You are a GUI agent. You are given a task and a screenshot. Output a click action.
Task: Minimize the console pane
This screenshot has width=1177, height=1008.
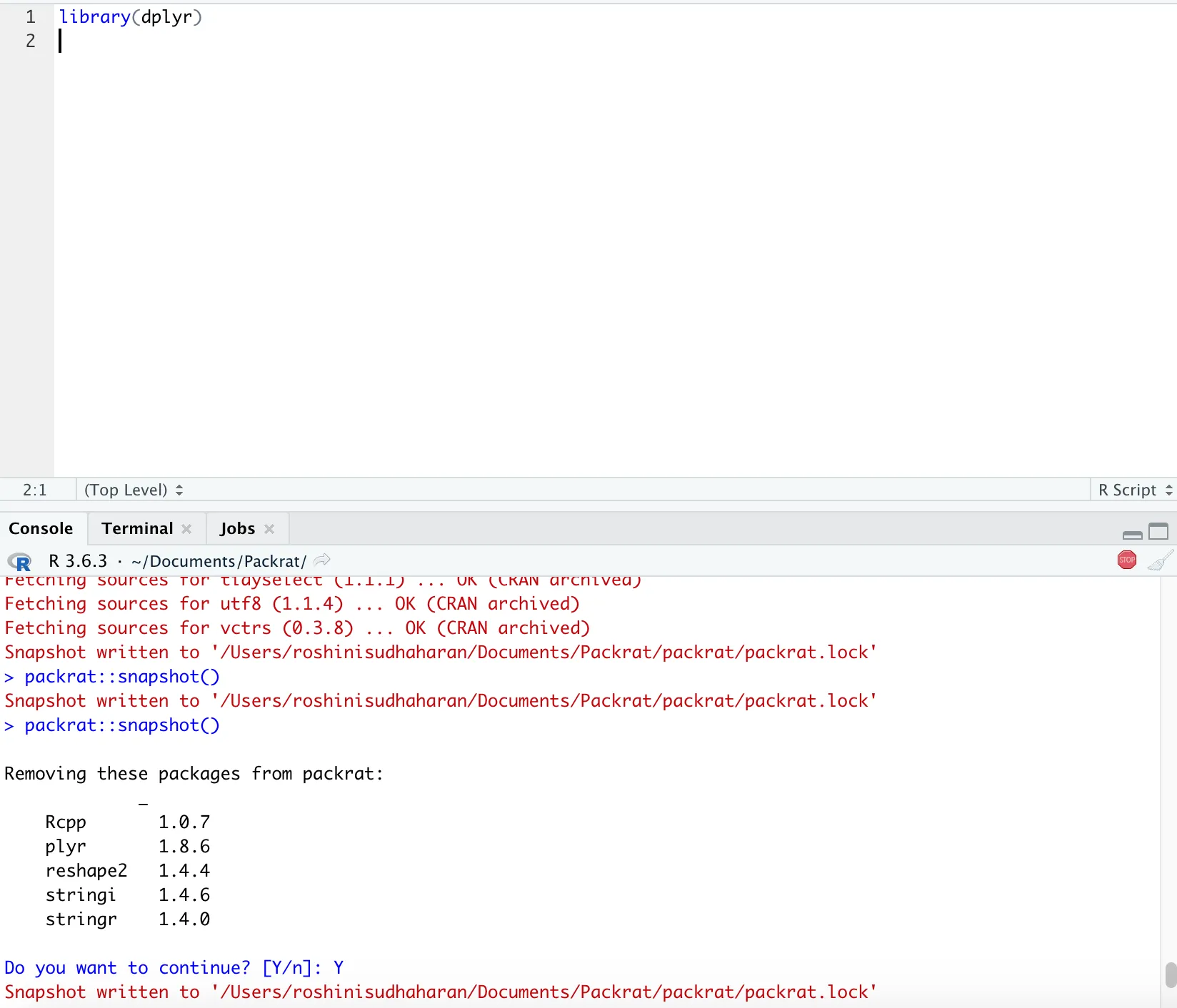[x=1132, y=533]
